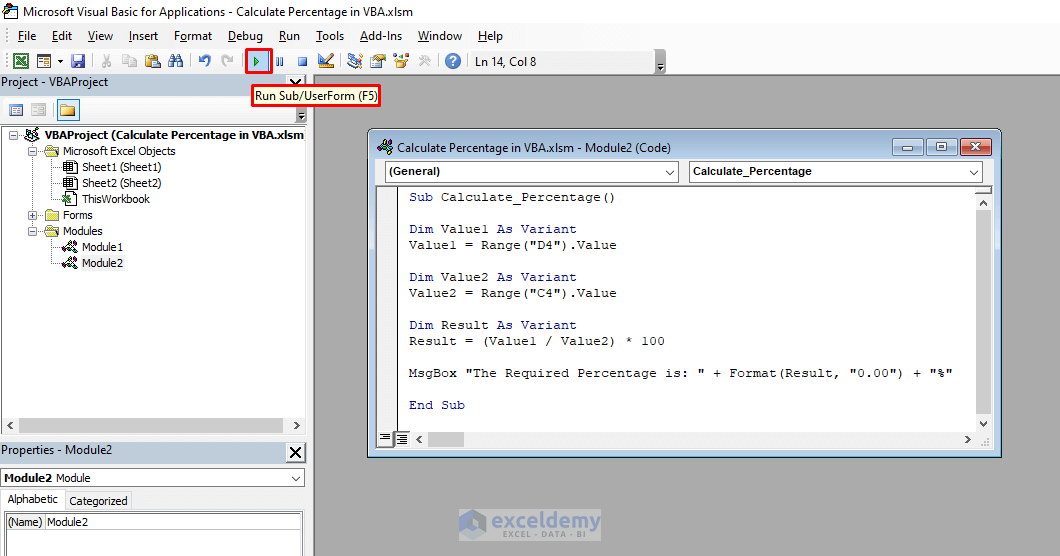Click the Redo arrow icon
The image size is (1060, 556).
pos(227,62)
